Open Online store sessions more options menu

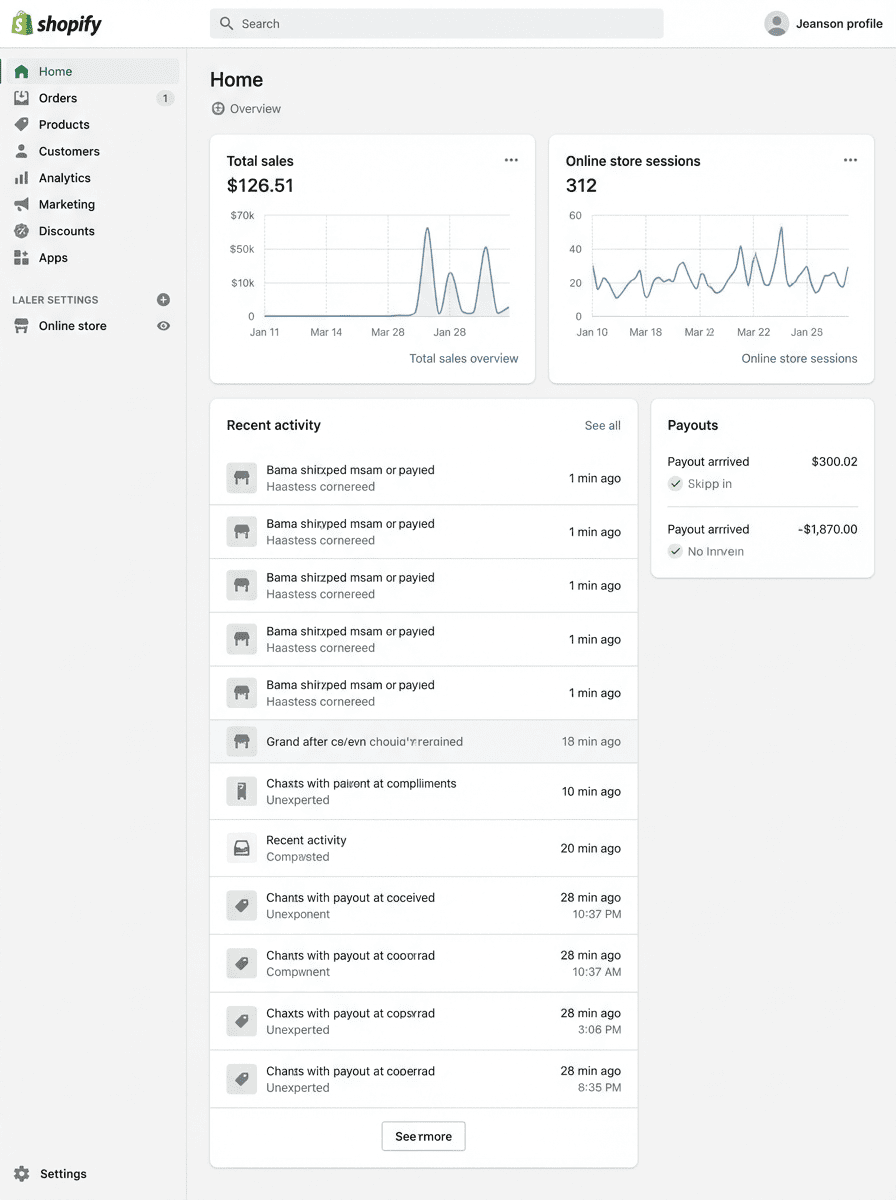click(850, 160)
